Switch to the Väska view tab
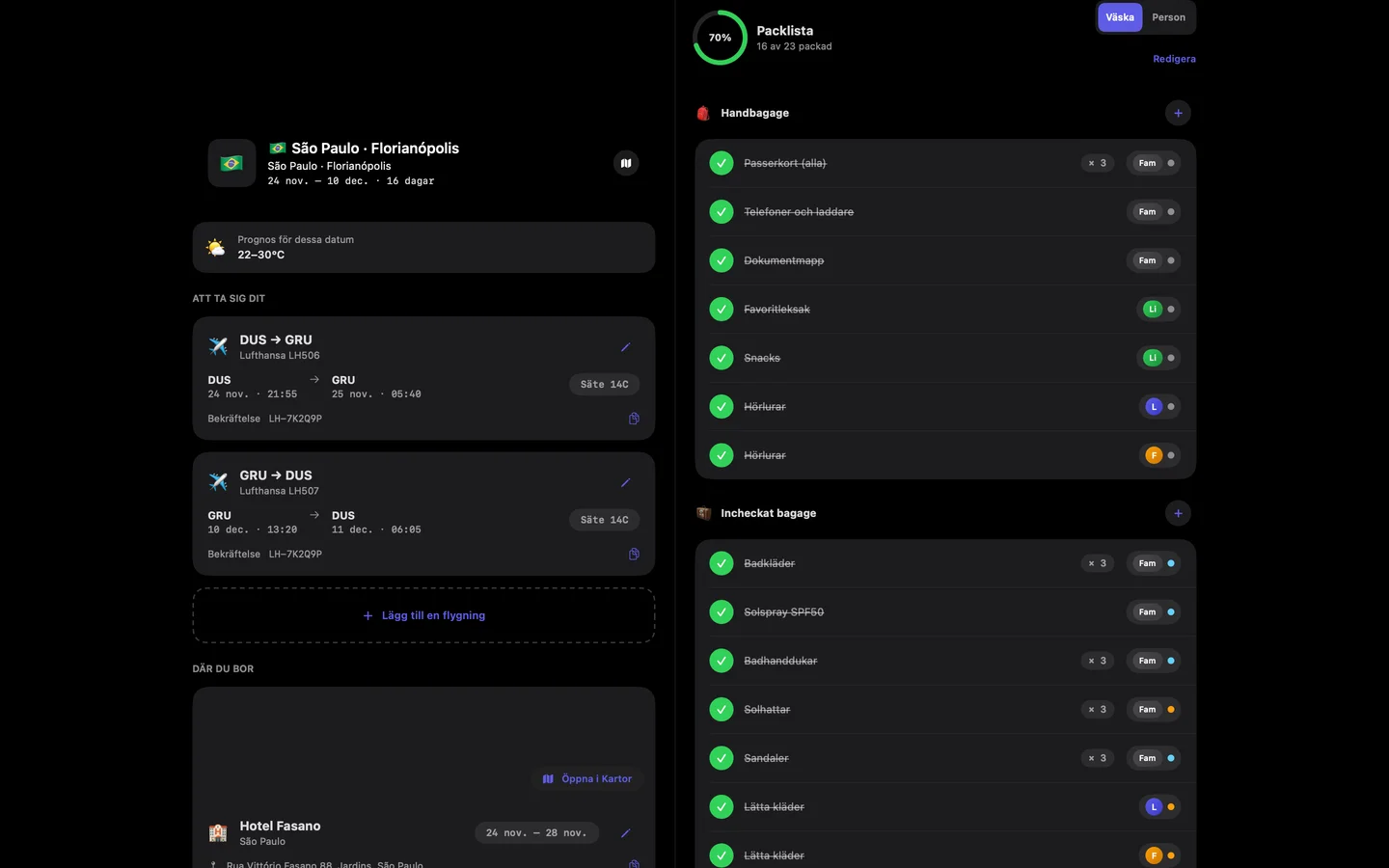Screen dimensions: 1389x868 click(x=1120, y=17)
